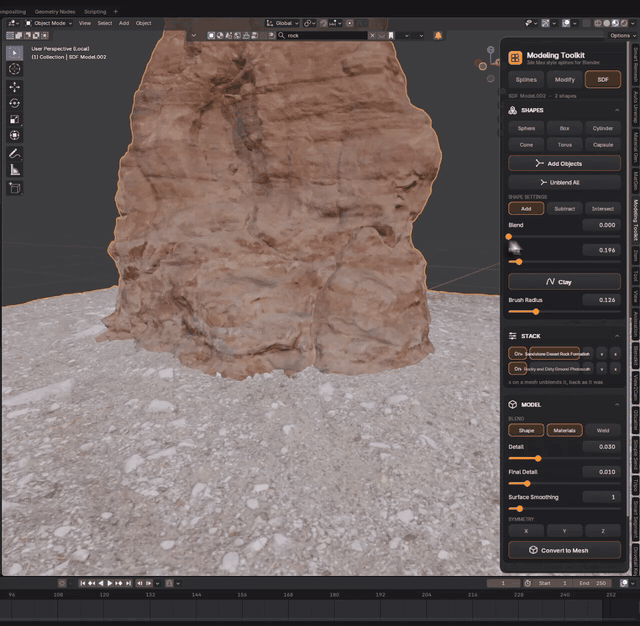Click the Model section cube icon
Viewport: 640px width, 626px height.
point(513,404)
